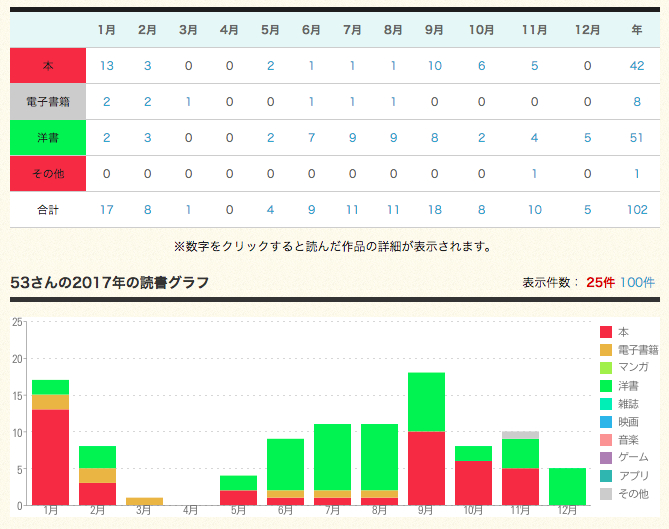Click the 洋書 row header cell
The image size is (669, 529).
48,137
